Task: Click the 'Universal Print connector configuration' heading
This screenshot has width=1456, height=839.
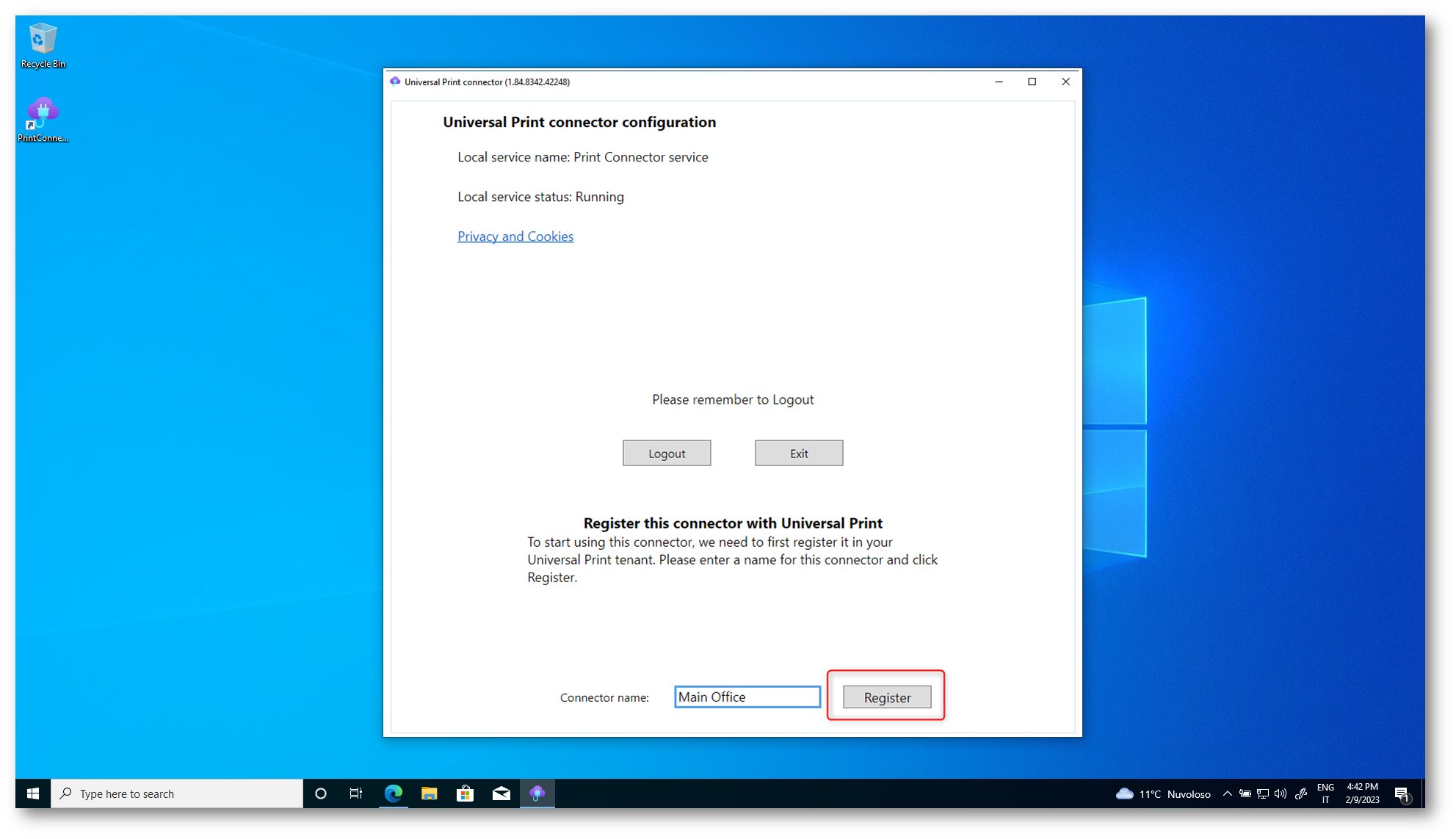Action: click(579, 122)
